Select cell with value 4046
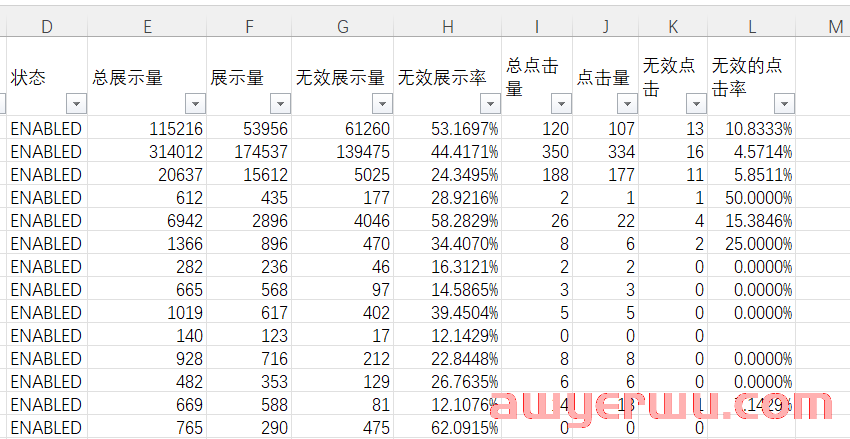The width and height of the screenshot is (850, 439). [x=343, y=221]
